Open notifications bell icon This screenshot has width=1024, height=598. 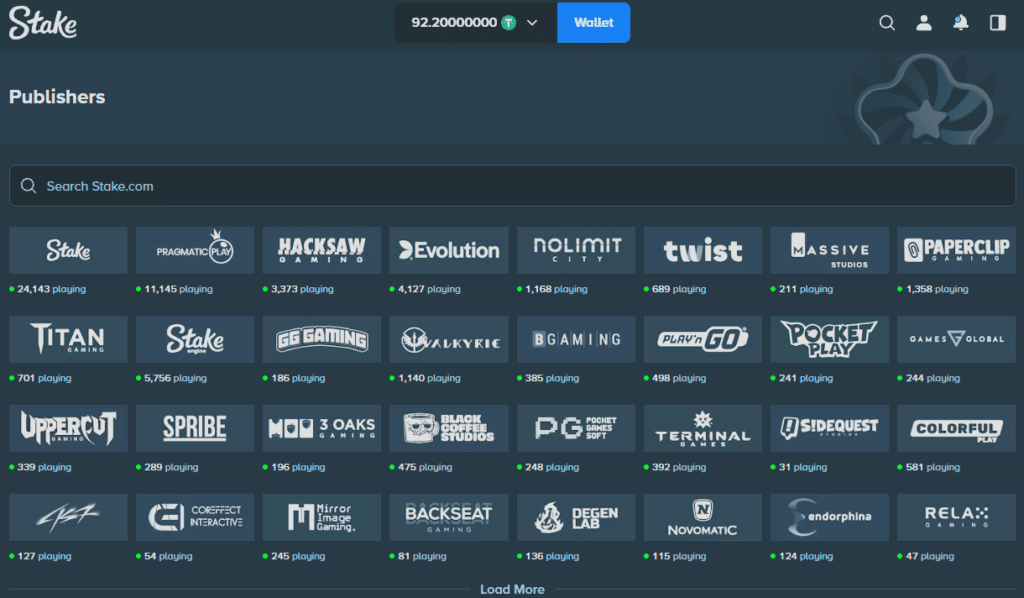coord(961,23)
